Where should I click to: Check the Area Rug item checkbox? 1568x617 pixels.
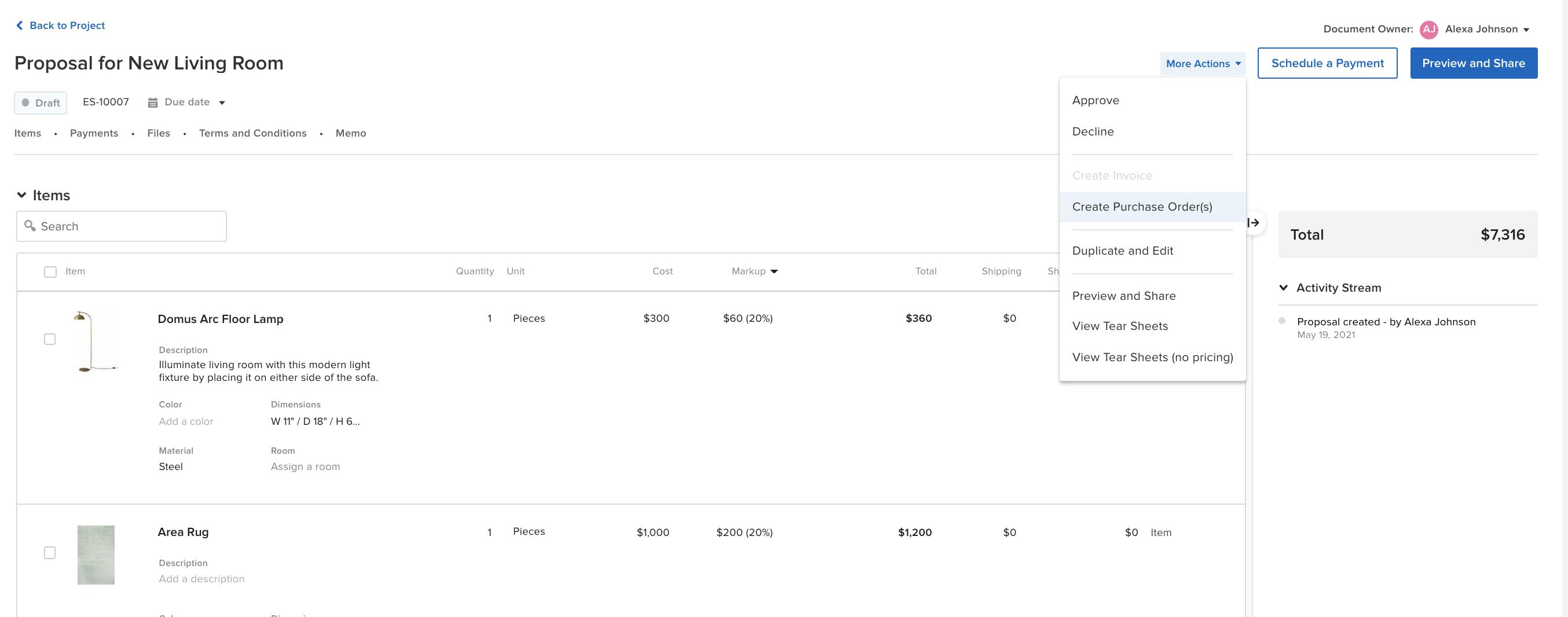[50, 553]
